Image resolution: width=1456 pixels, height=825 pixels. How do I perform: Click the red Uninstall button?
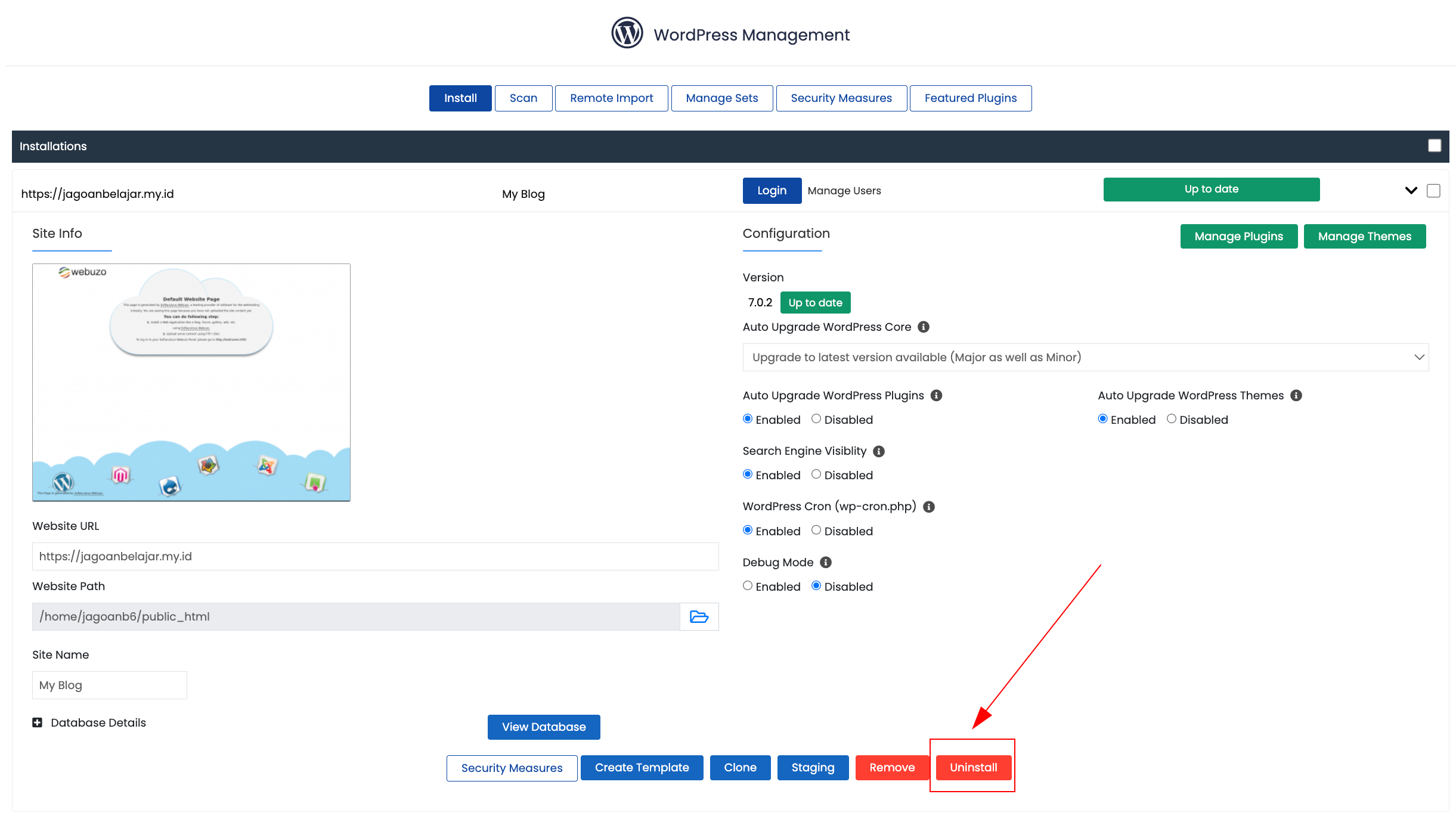(974, 768)
